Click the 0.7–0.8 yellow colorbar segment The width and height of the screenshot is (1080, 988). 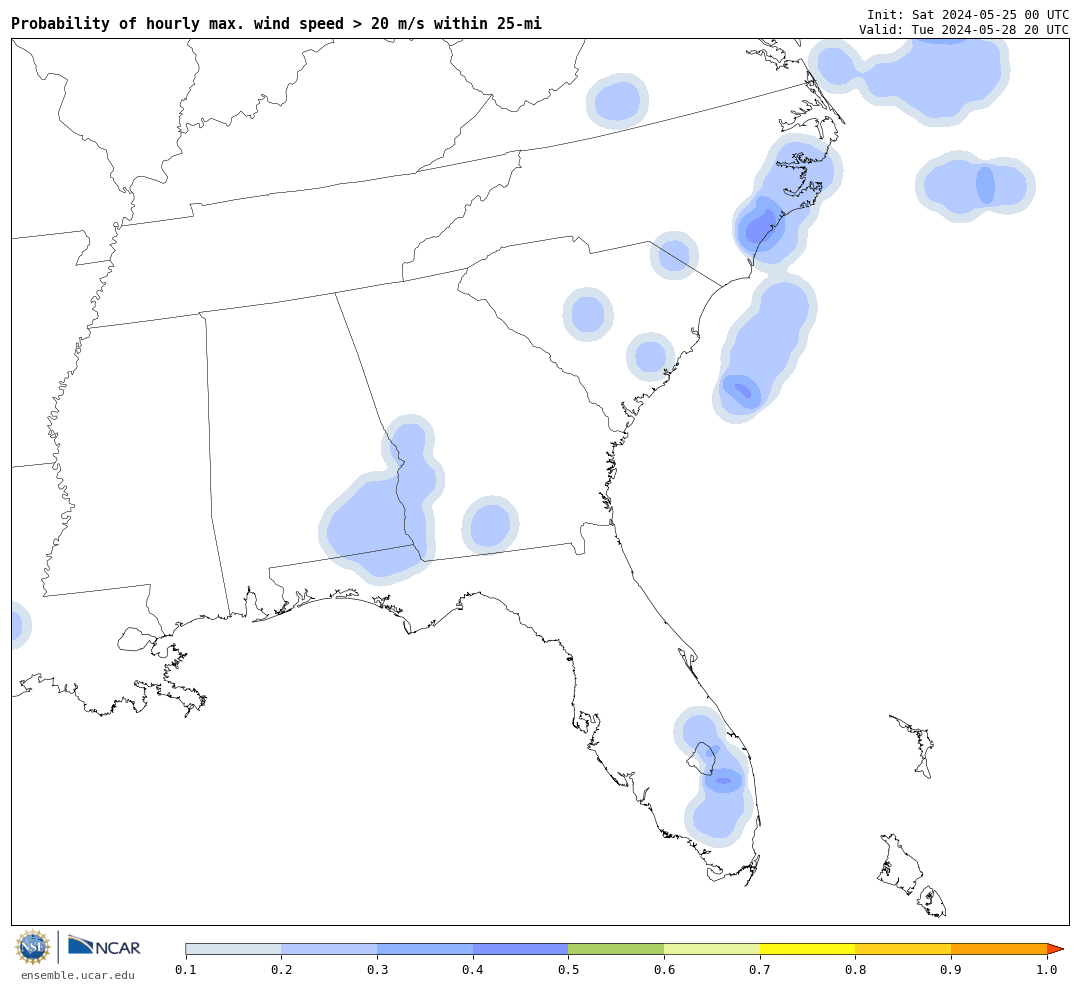(808, 949)
